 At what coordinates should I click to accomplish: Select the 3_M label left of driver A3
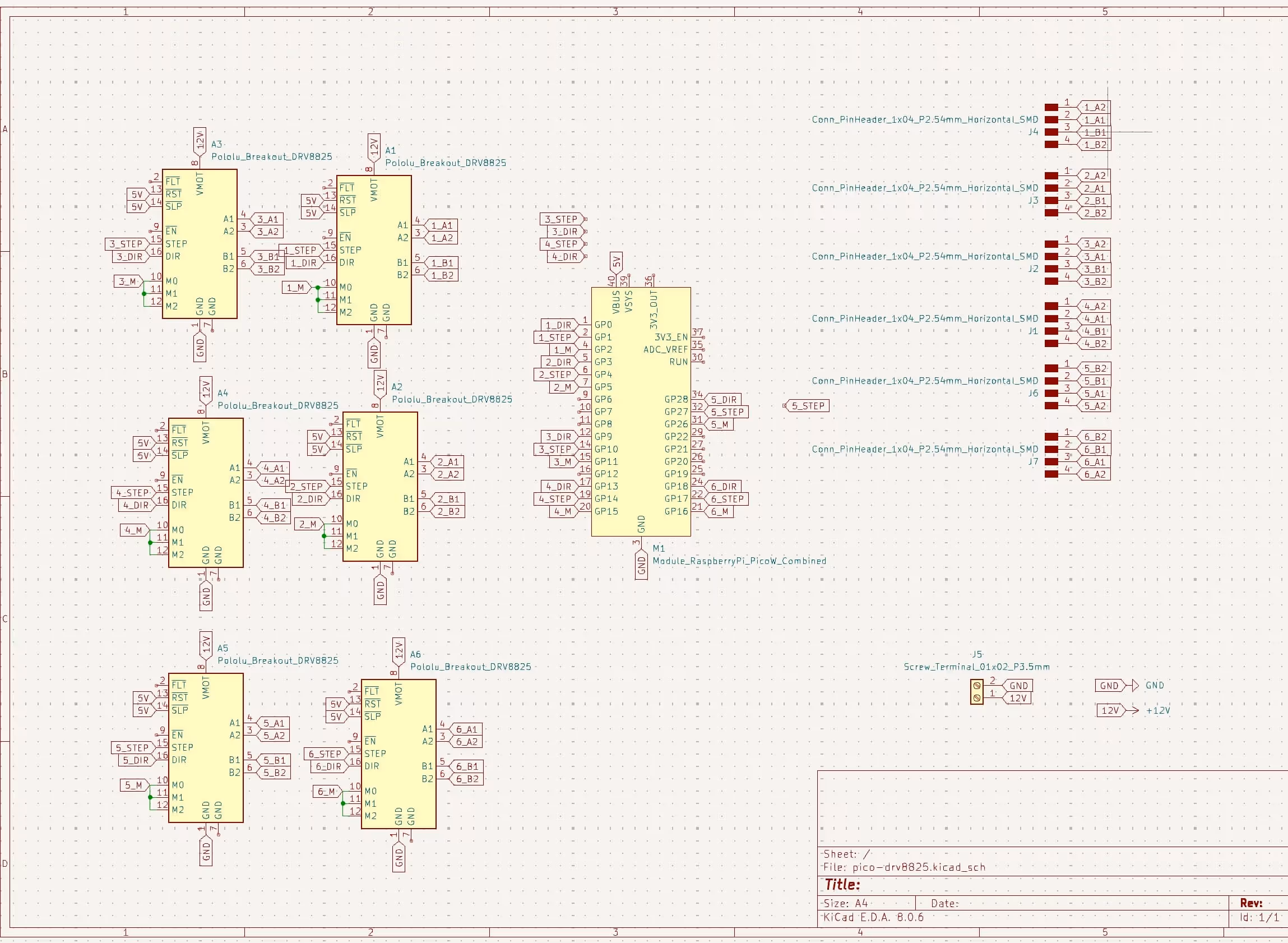pyautogui.click(x=127, y=281)
